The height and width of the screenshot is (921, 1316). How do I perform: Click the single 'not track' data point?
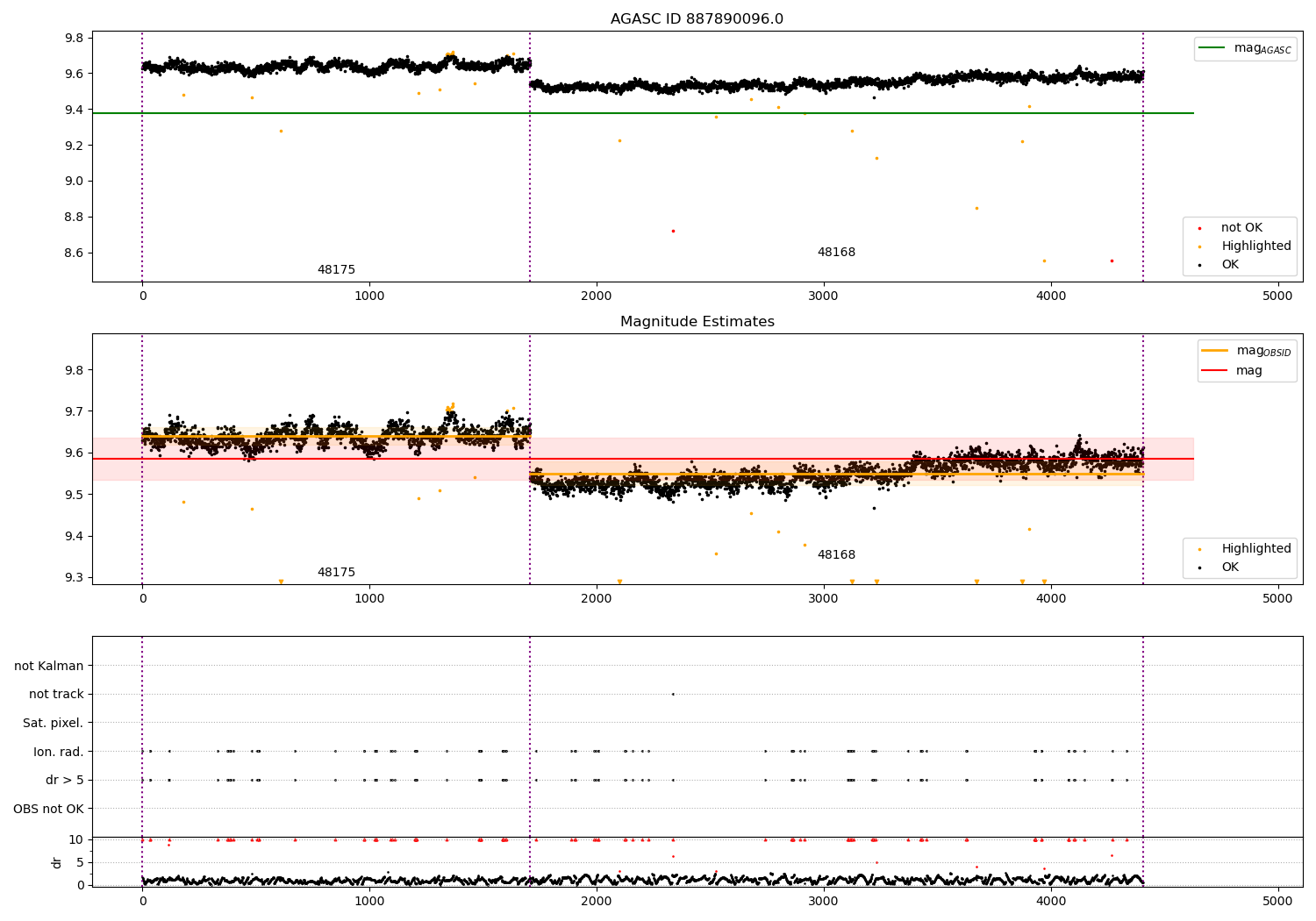point(673,694)
